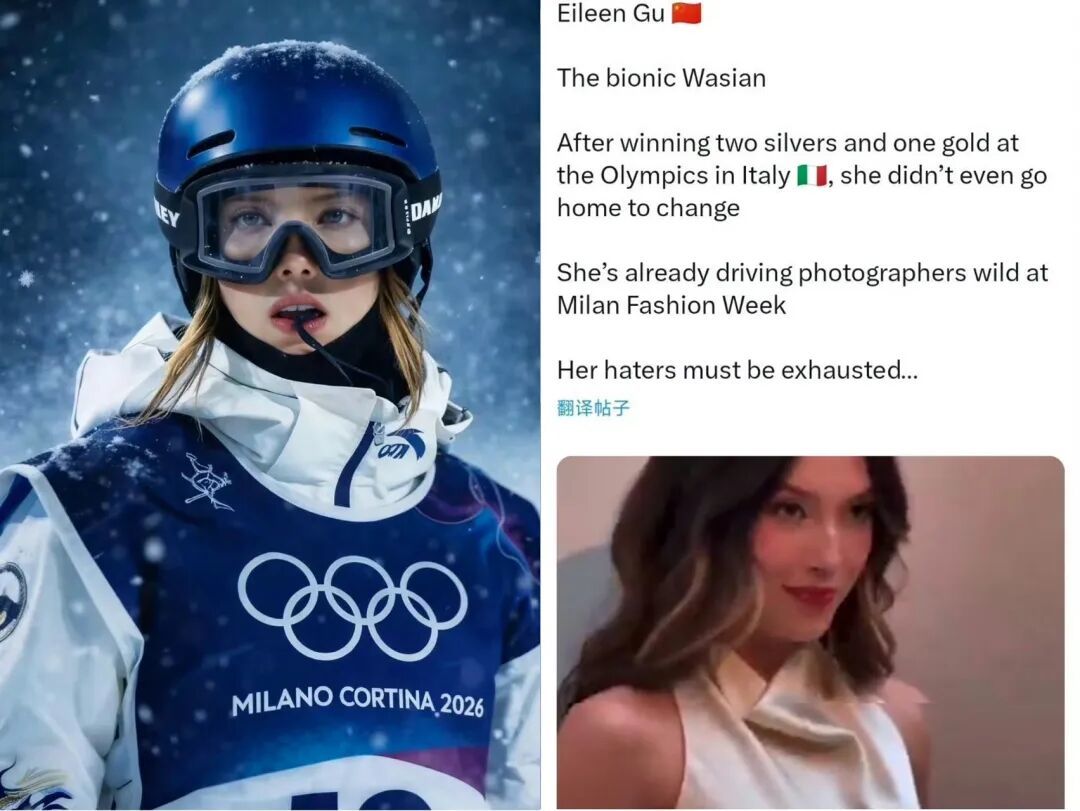Click the DAN lettering on goggle strap
This screenshot has width=1080, height=811.
pos(426,207)
